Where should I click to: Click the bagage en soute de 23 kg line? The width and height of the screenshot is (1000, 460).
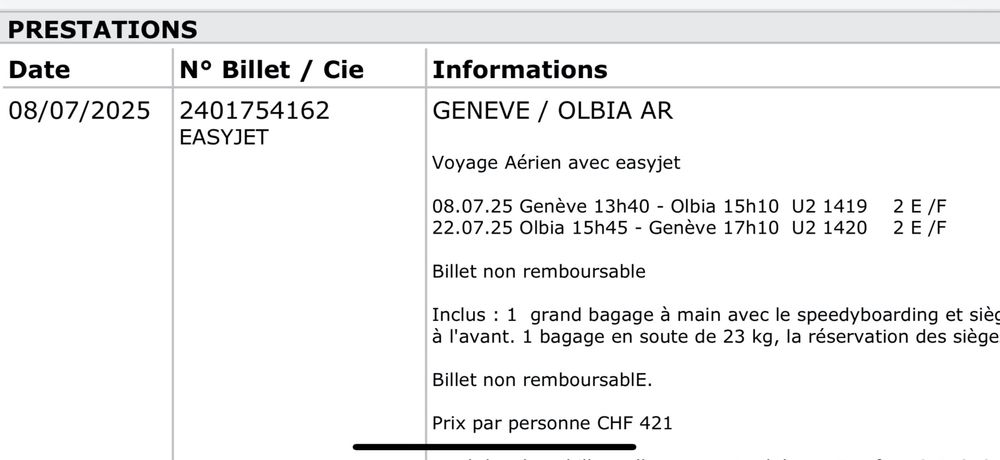click(x=716, y=337)
